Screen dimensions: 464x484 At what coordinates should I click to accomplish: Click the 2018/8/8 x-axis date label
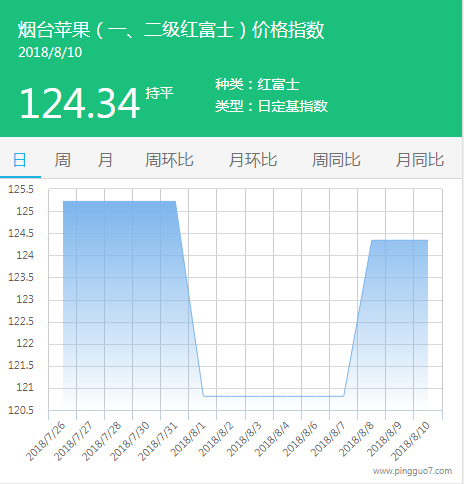(356, 439)
